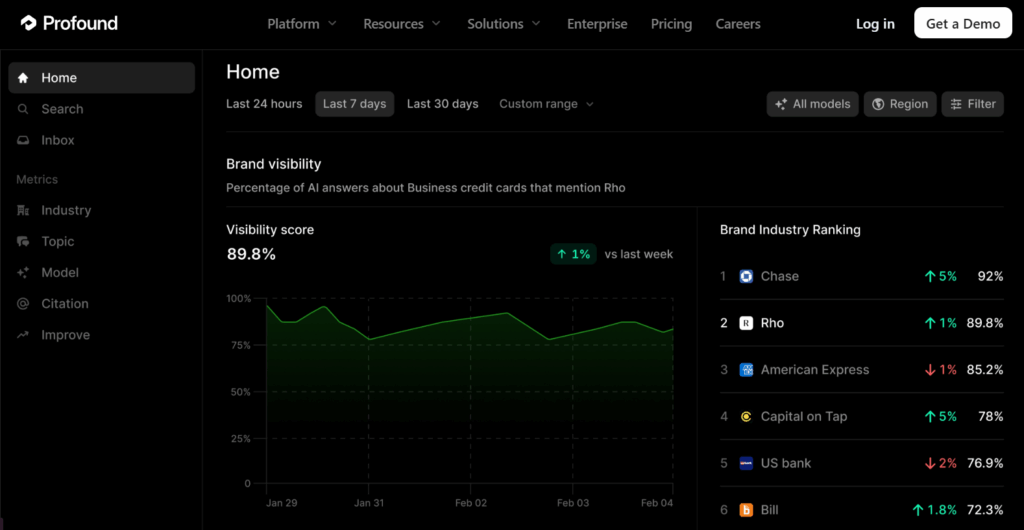
Task: Go to the Careers menu item
Action: [738, 24]
